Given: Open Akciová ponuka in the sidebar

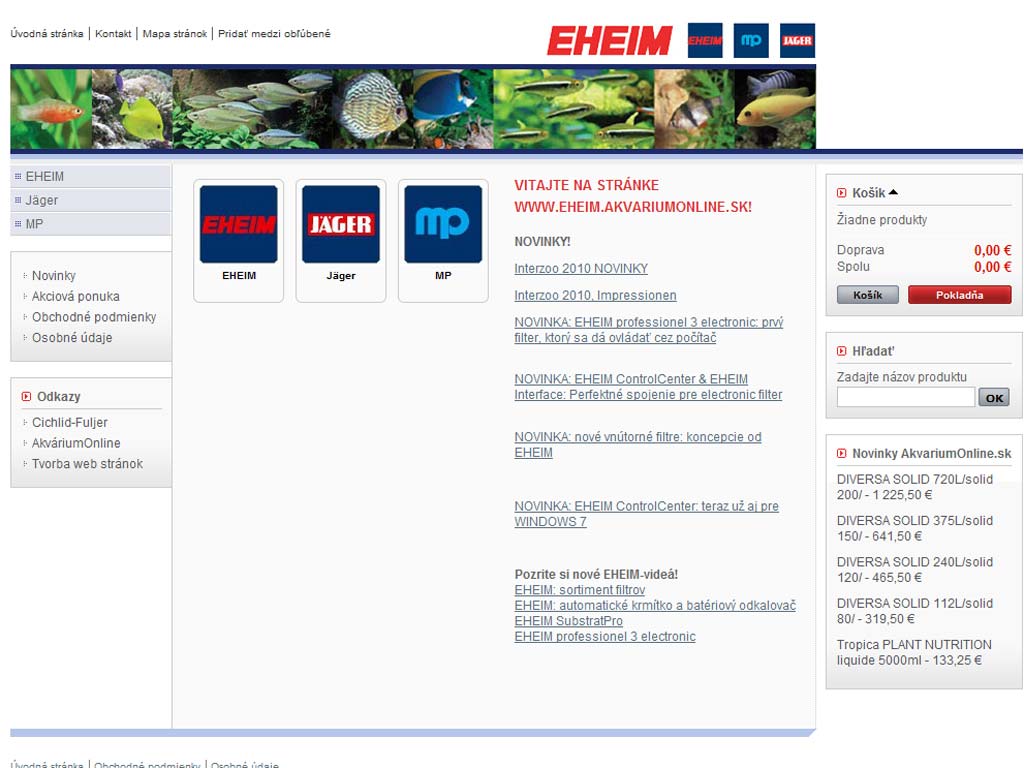Looking at the screenshot, I should (x=76, y=296).
